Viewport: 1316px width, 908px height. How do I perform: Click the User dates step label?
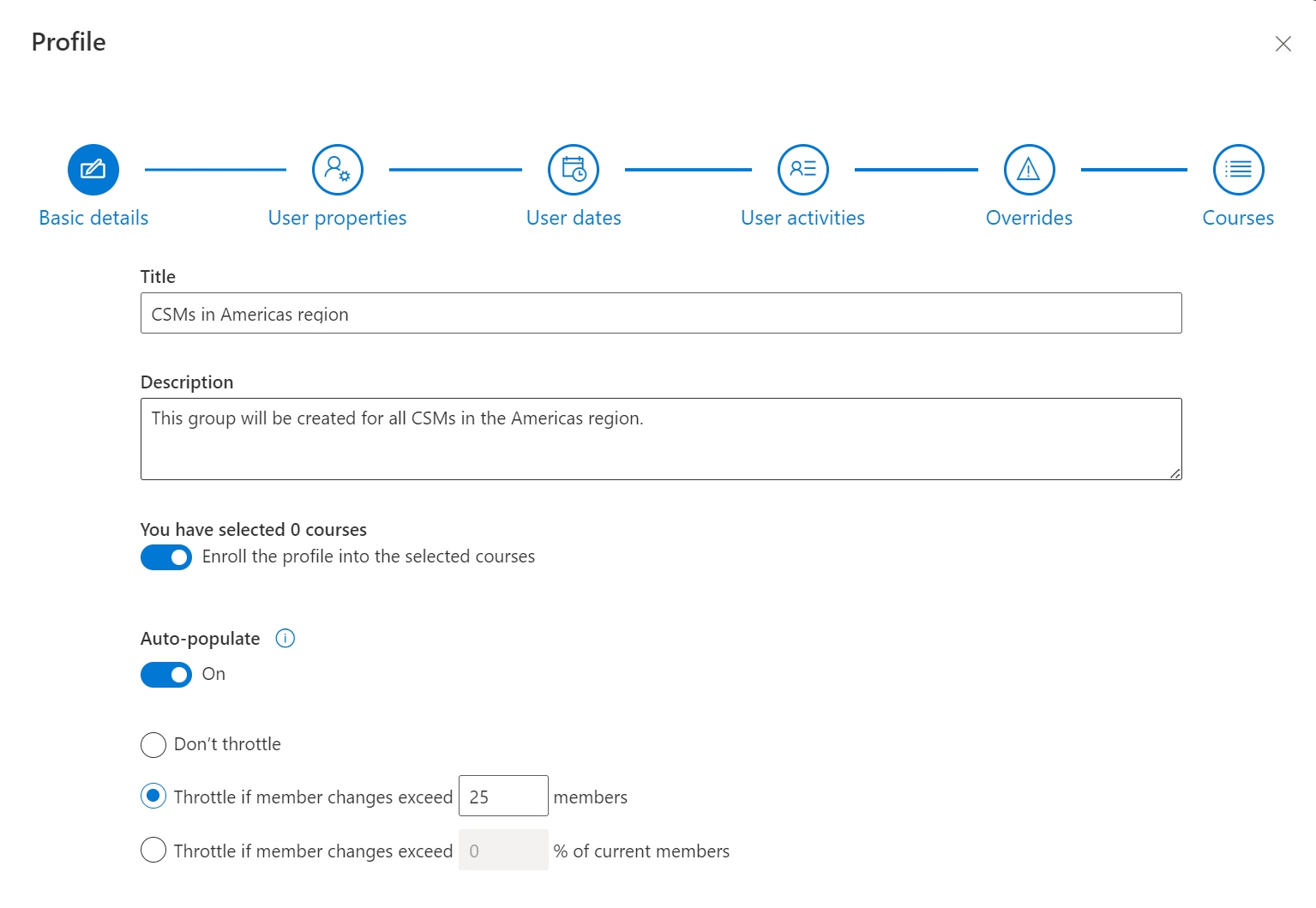click(573, 218)
